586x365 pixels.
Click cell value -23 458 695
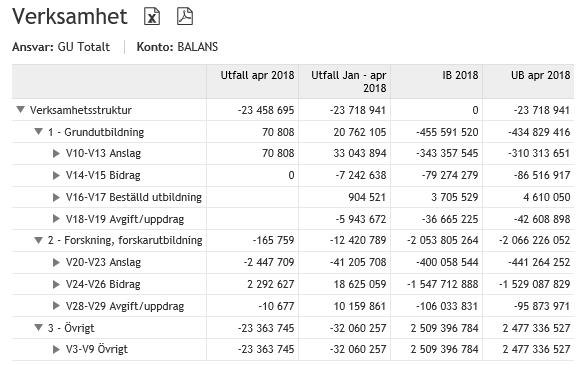[266, 110]
